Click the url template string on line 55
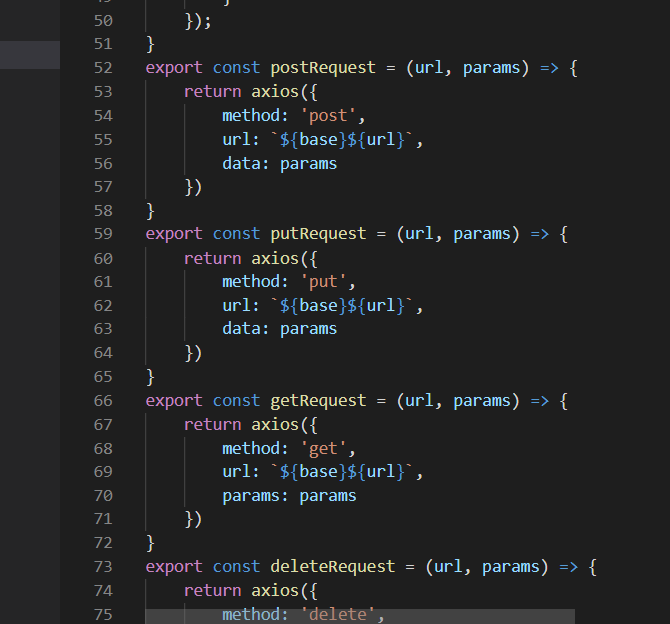This screenshot has width=670, height=624. click(x=342, y=140)
